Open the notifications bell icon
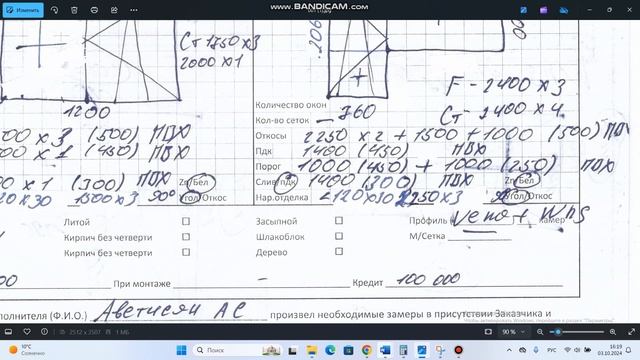The width and height of the screenshot is (640, 360). pyautogui.click(x=629, y=350)
